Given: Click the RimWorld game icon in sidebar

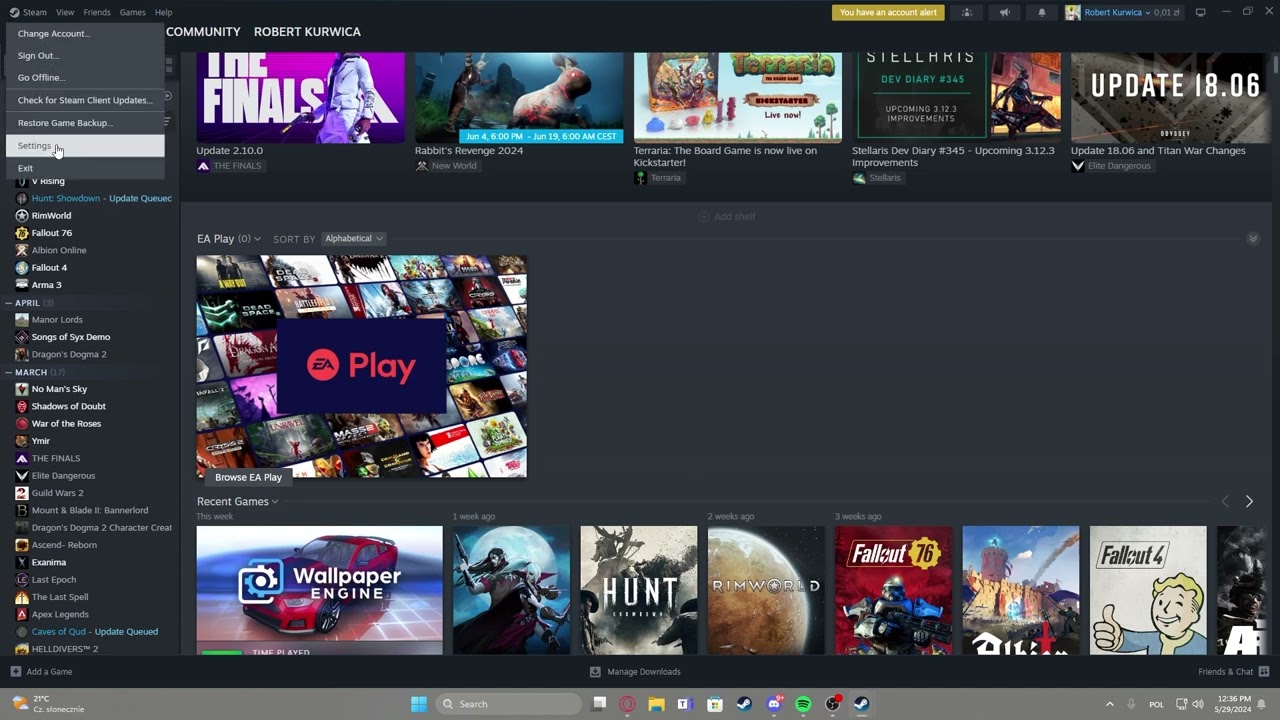Looking at the screenshot, I should tap(22, 215).
